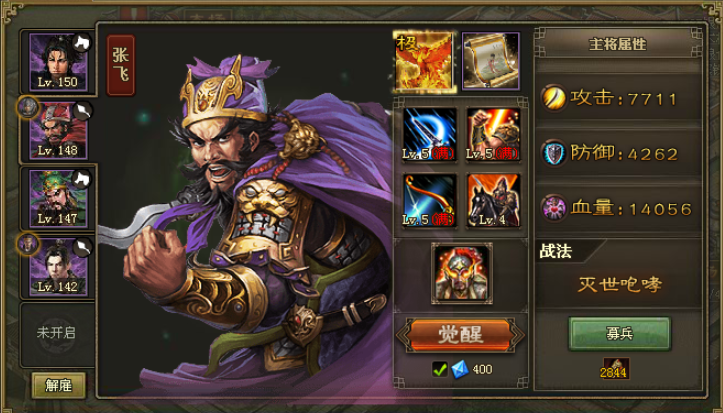Select the golden phoenix 极 equipment icon
The width and height of the screenshot is (723, 413).
point(425,60)
